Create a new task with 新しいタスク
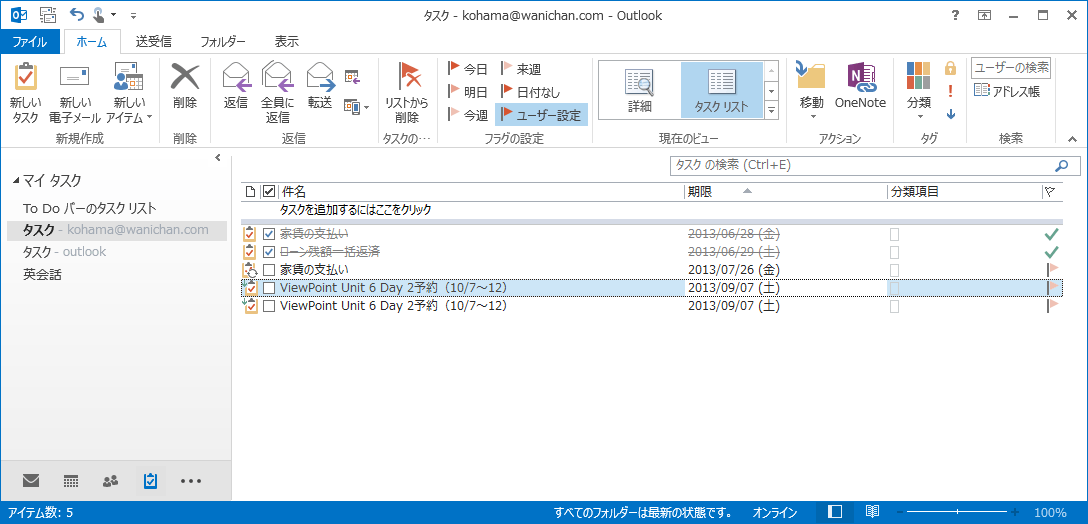The width and height of the screenshot is (1088, 524). (26, 92)
